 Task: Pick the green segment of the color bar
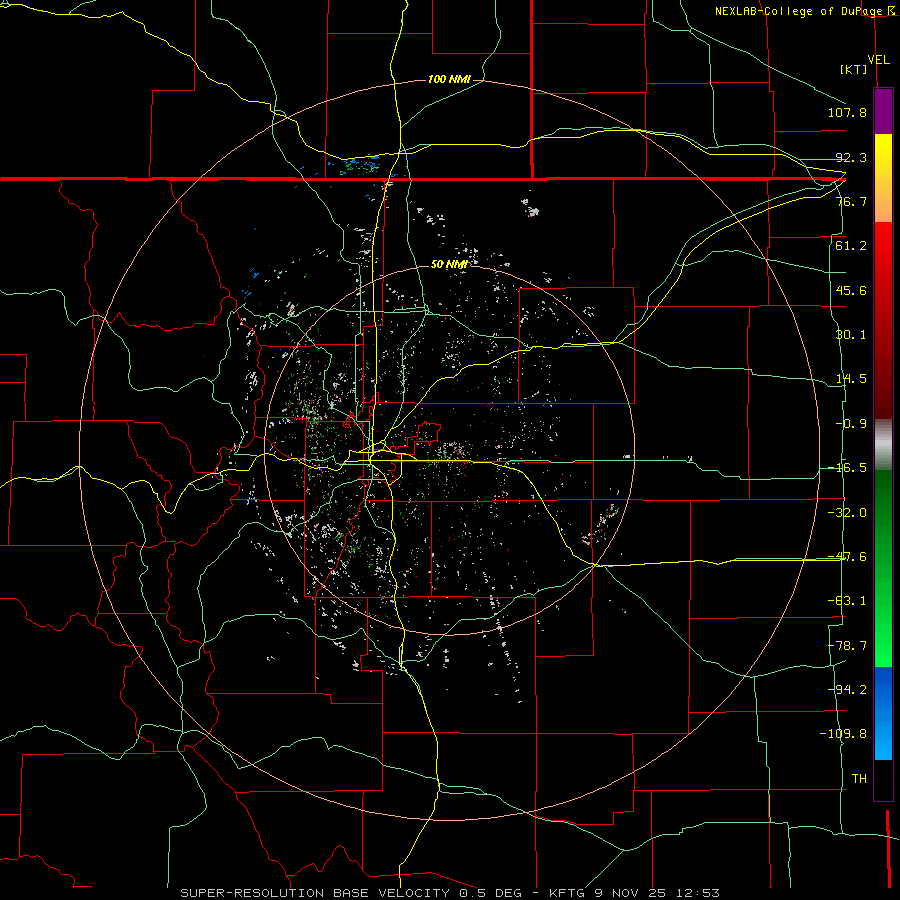click(x=883, y=568)
